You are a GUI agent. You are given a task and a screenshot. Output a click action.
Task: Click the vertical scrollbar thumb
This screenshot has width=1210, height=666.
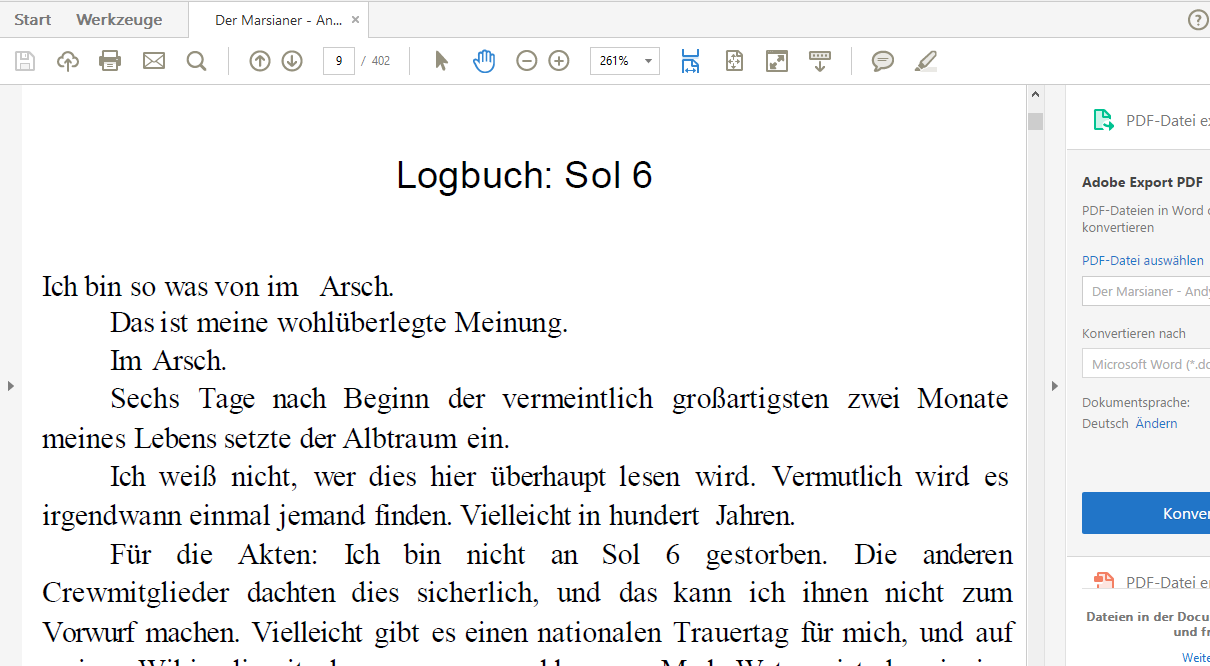(1035, 122)
